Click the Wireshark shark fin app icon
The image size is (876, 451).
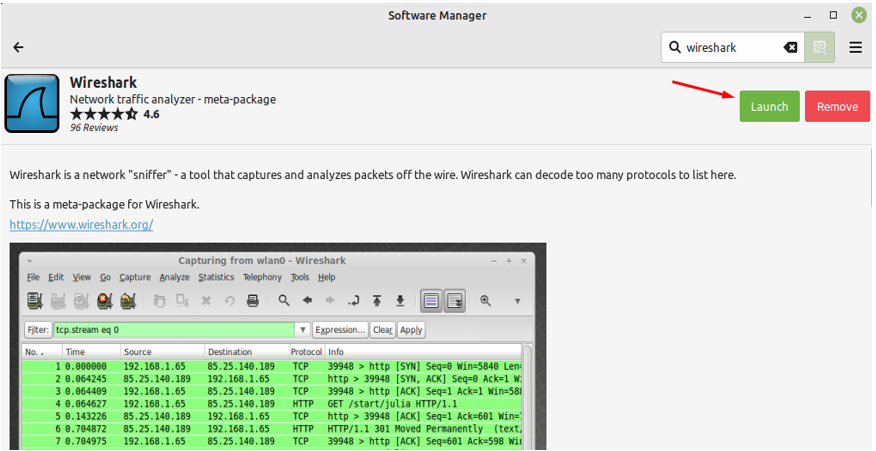pyautogui.click(x=32, y=103)
